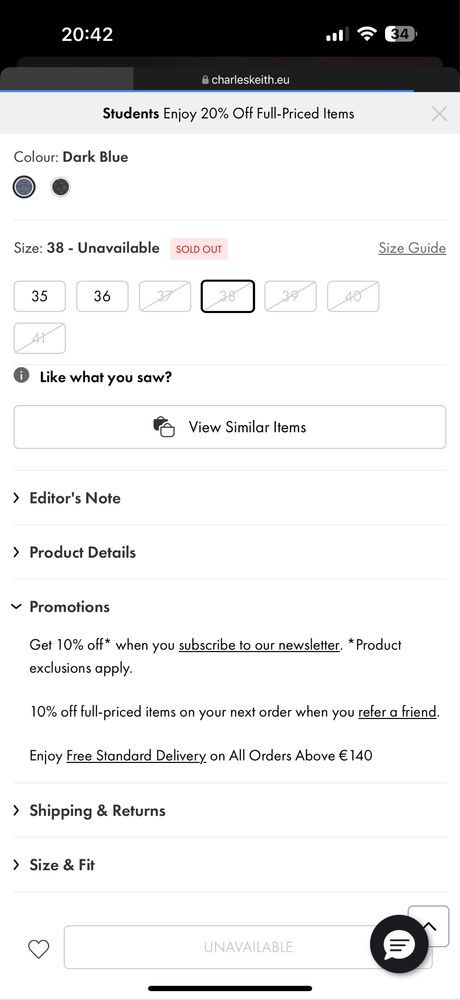The image size is (460, 1000).
Task: Tap the info icon beside Like what you saw
Action: tap(22, 376)
